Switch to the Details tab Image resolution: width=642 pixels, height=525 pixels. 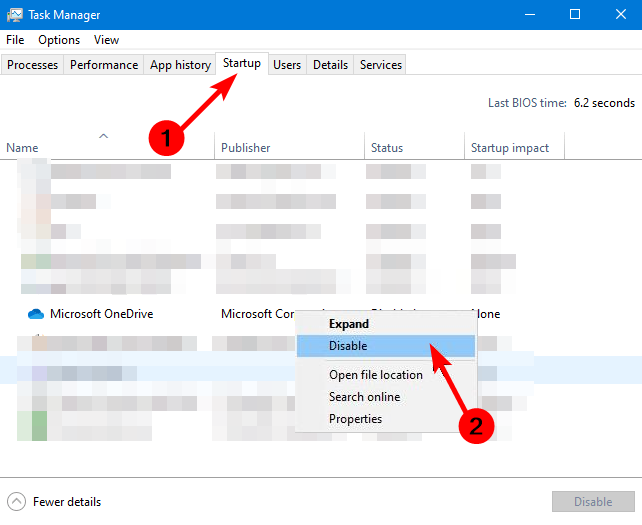[x=330, y=65]
